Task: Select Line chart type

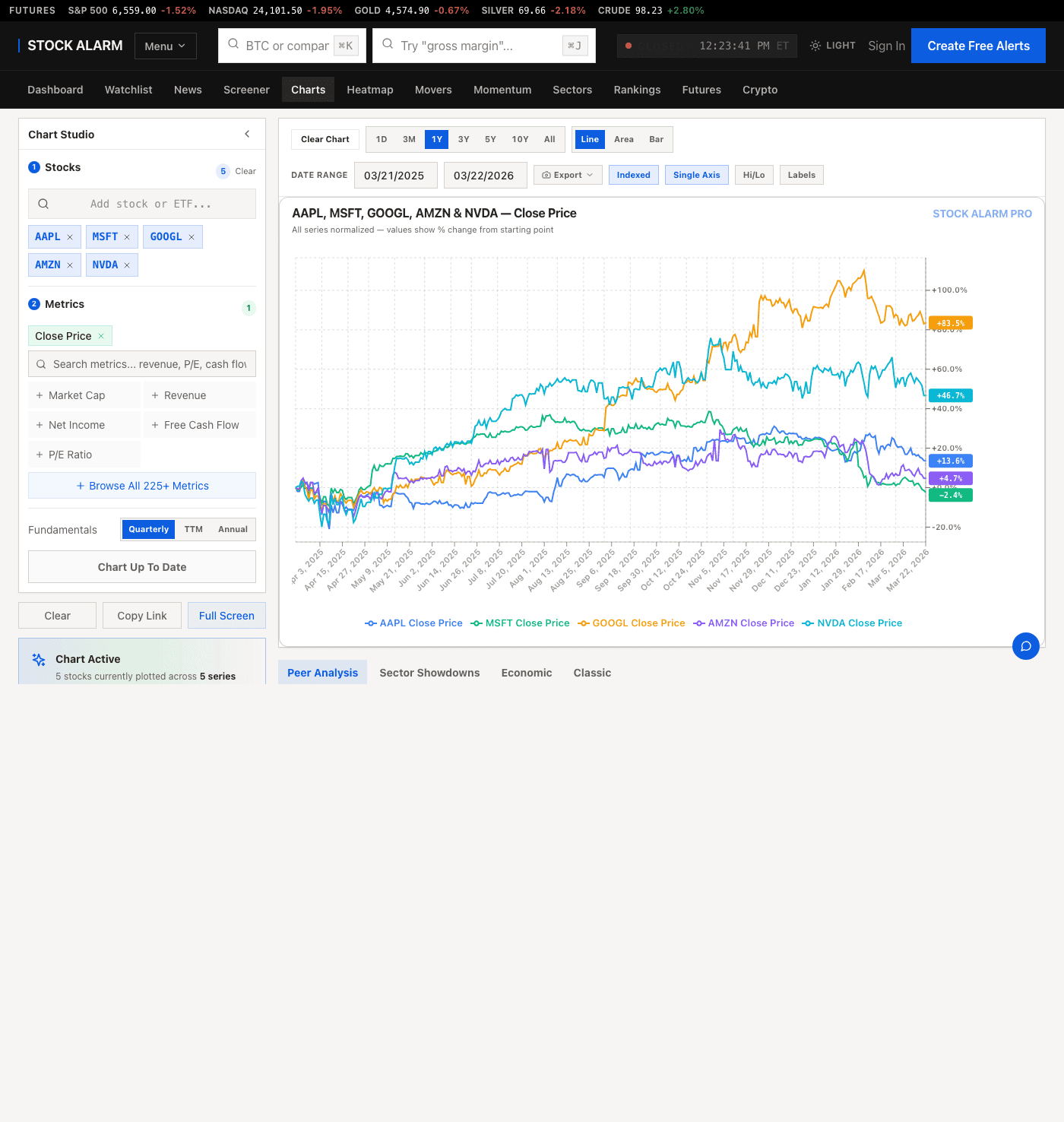Action: [590, 139]
